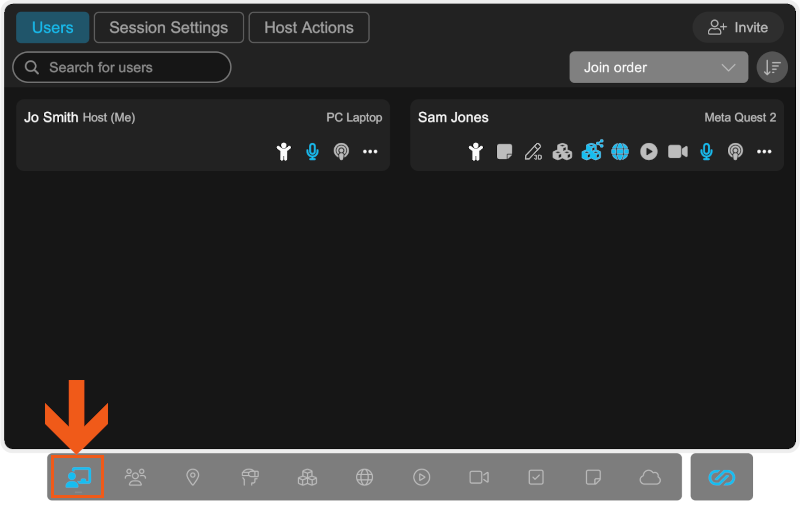The width and height of the screenshot is (800, 507).
Task: Switch to the Session Settings tab
Action: (x=168, y=28)
